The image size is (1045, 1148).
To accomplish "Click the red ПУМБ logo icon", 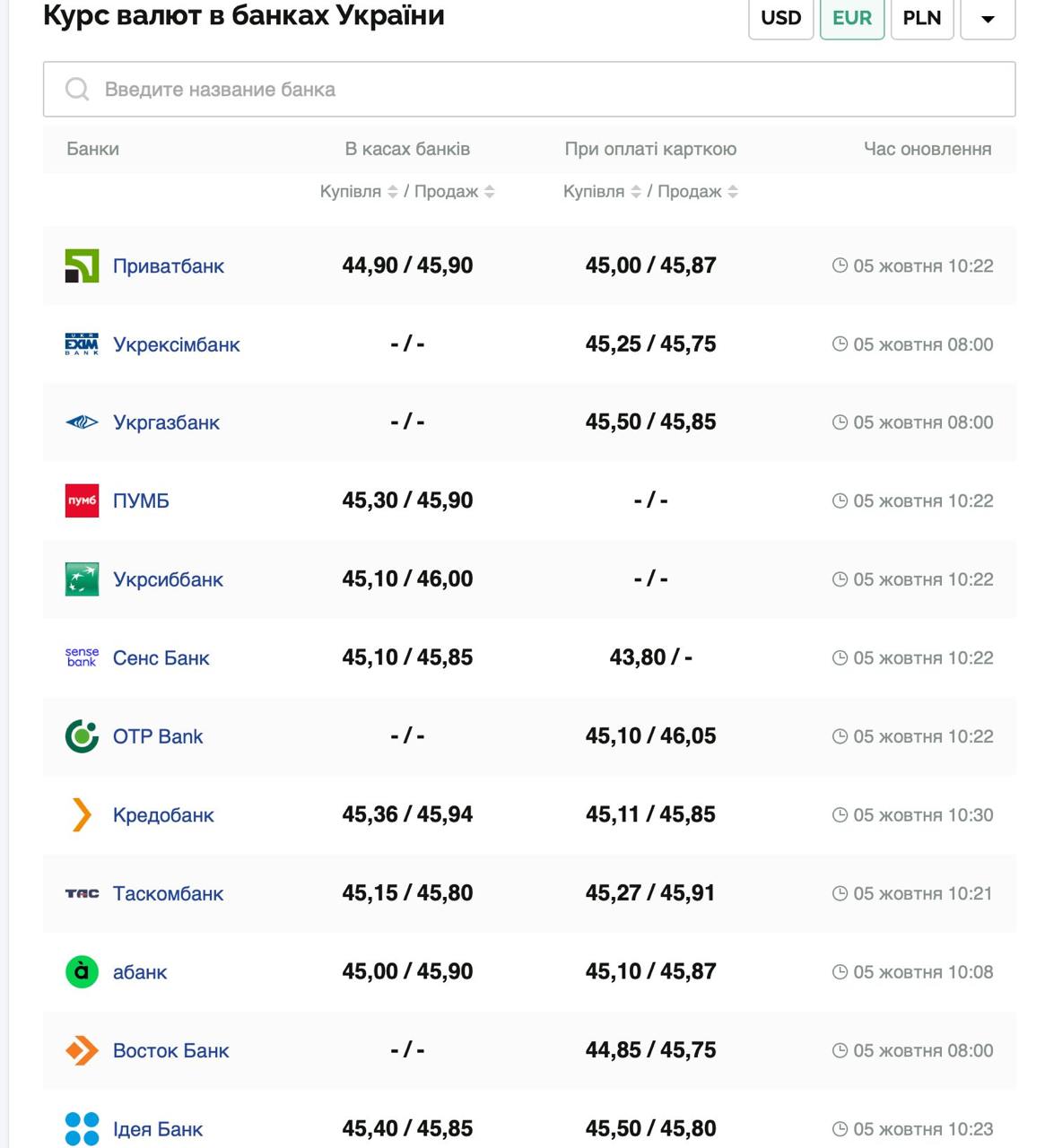I will tap(82, 500).
